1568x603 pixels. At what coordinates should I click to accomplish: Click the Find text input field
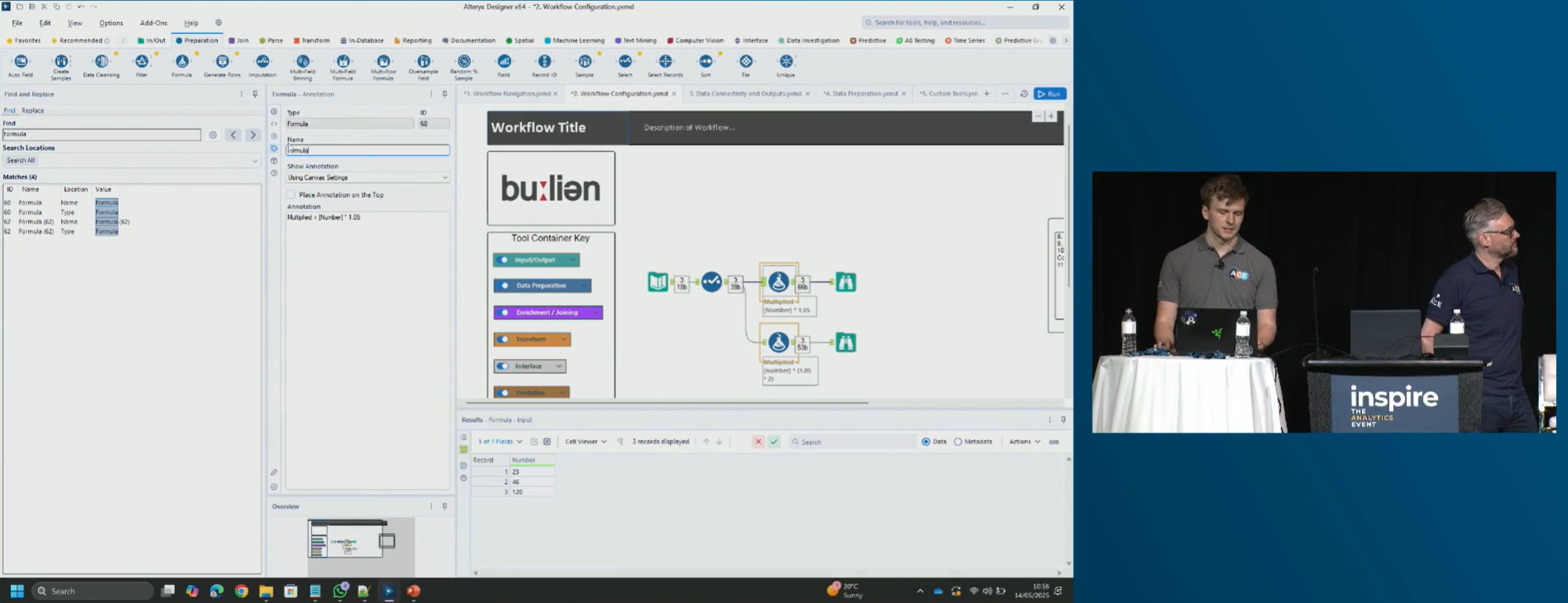point(101,134)
